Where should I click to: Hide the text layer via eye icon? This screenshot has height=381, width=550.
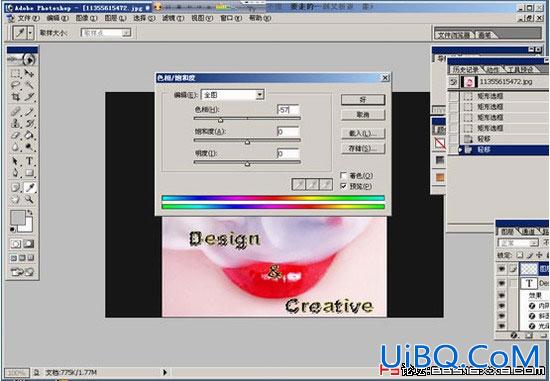pos(502,283)
